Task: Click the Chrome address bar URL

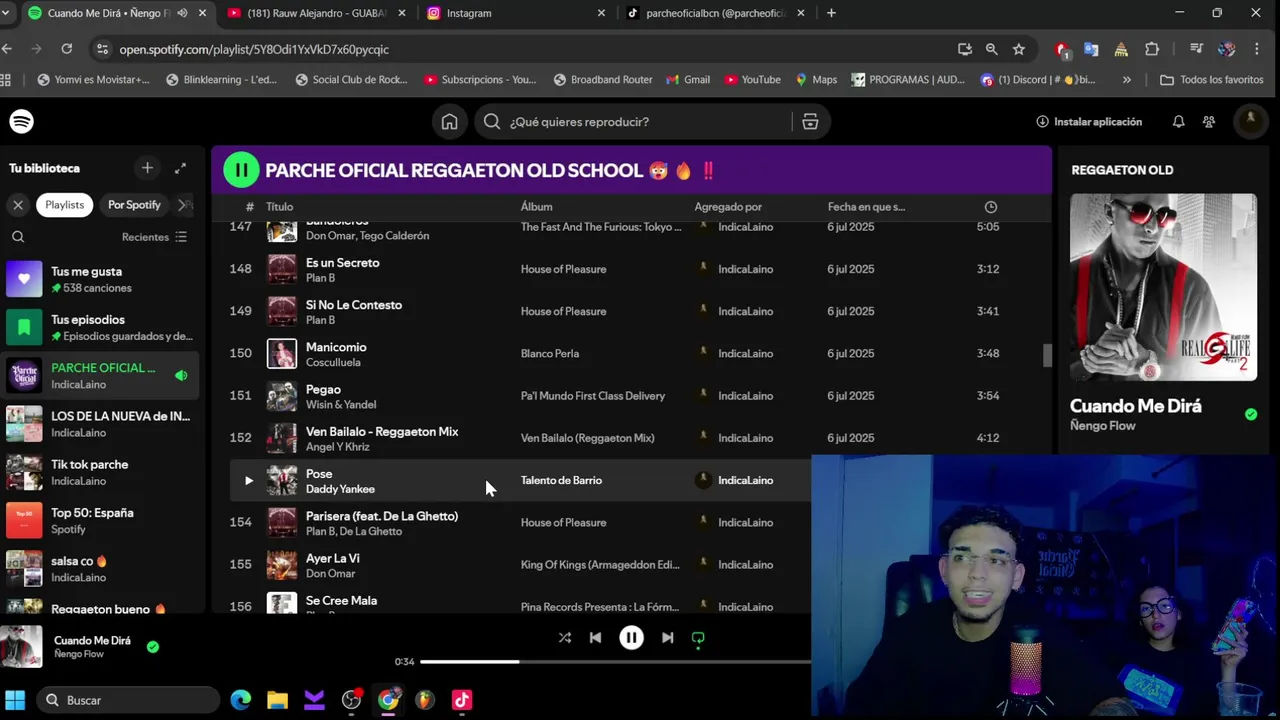Action: pyautogui.click(x=254, y=49)
